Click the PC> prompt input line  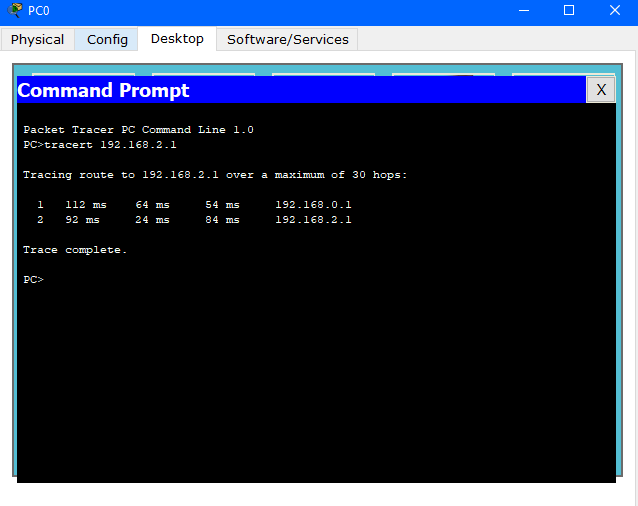tap(33, 280)
